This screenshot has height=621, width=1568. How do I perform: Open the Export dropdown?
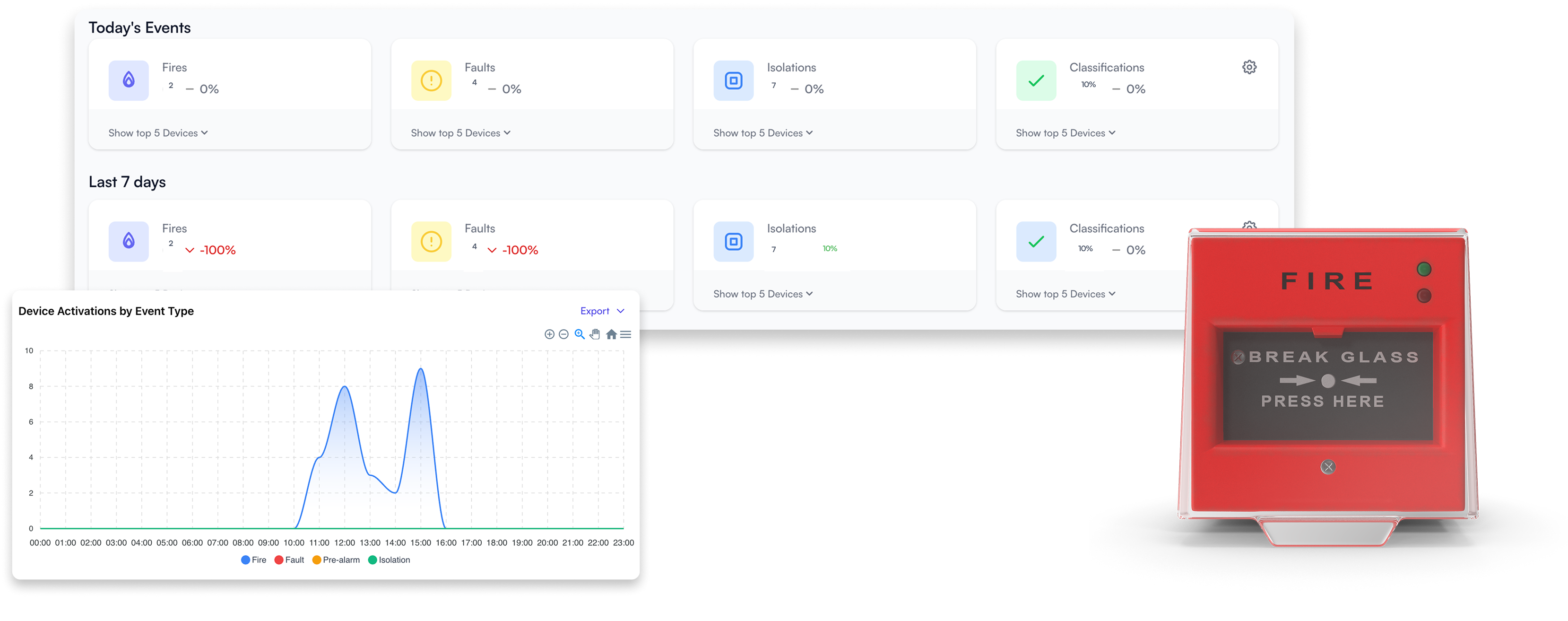pyautogui.click(x=602, y=311)
